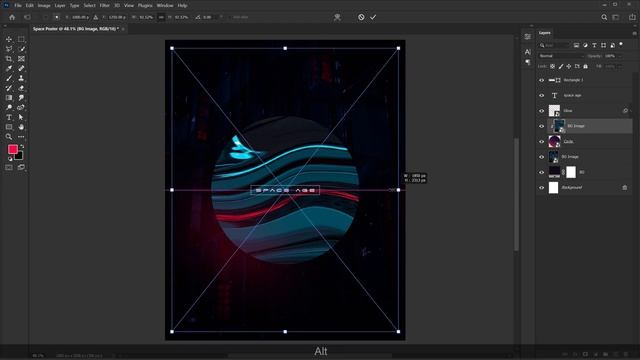This screenshot has width=640, height=360.
Task: Open the Layers panel options menu
Action: [634, 33]
